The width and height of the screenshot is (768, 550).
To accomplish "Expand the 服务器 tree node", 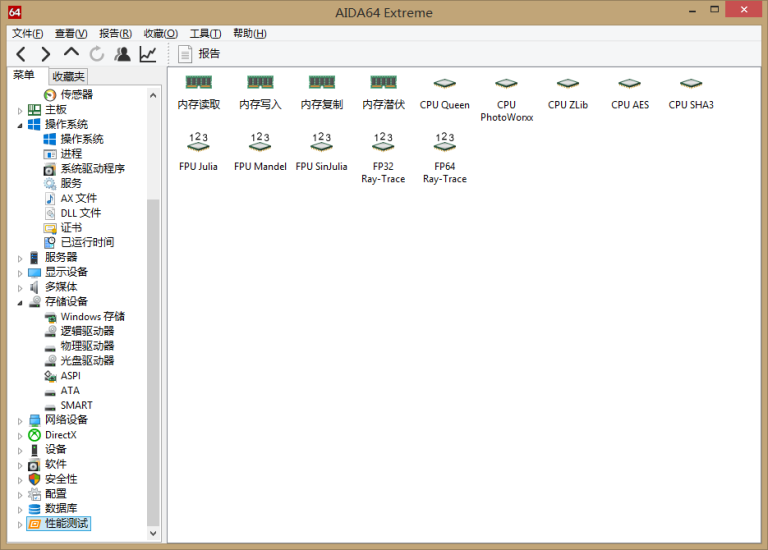I will pyautogui.click(x=20, y=259).
